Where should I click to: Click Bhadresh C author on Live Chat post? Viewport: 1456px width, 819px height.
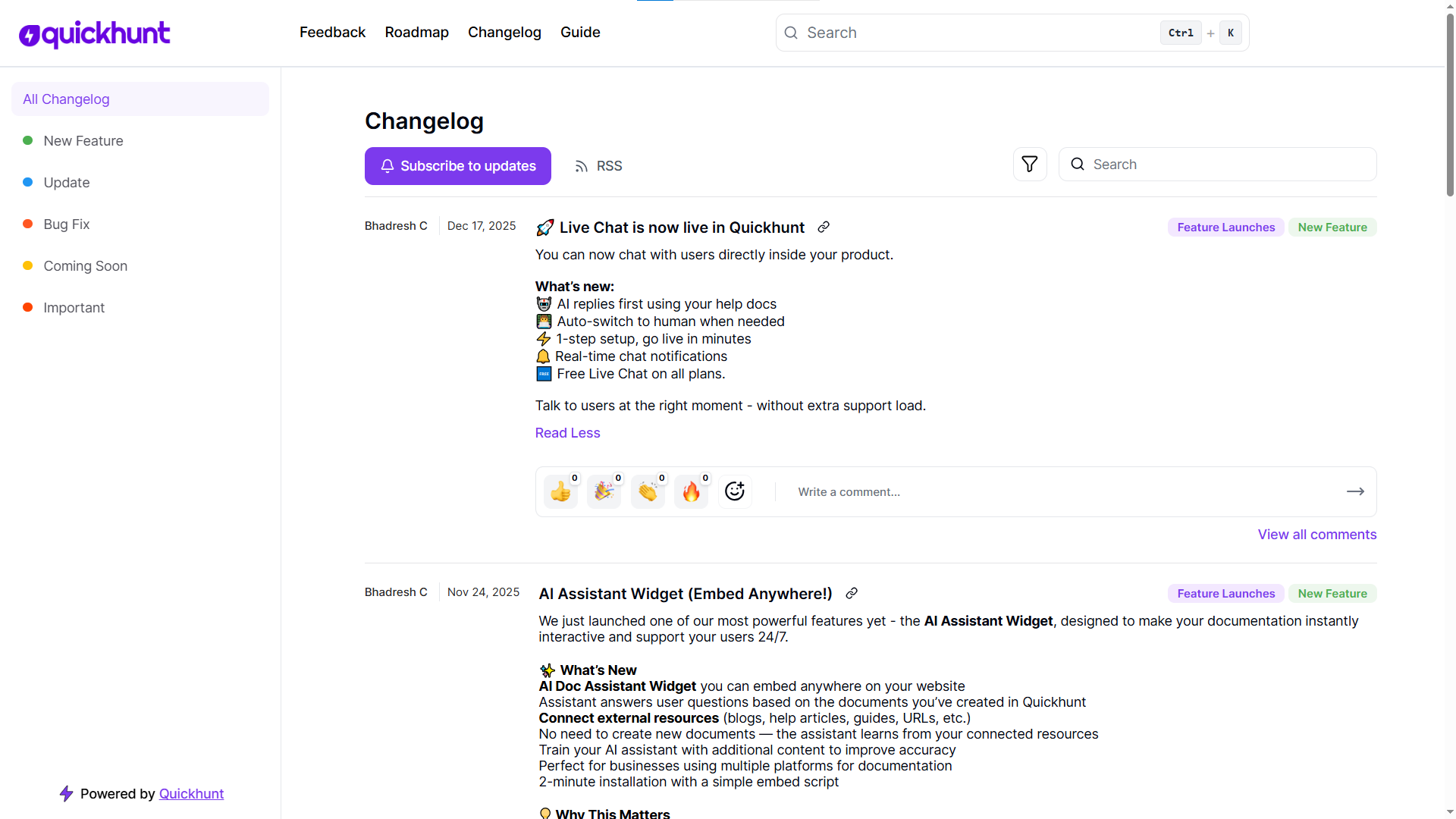396,226
